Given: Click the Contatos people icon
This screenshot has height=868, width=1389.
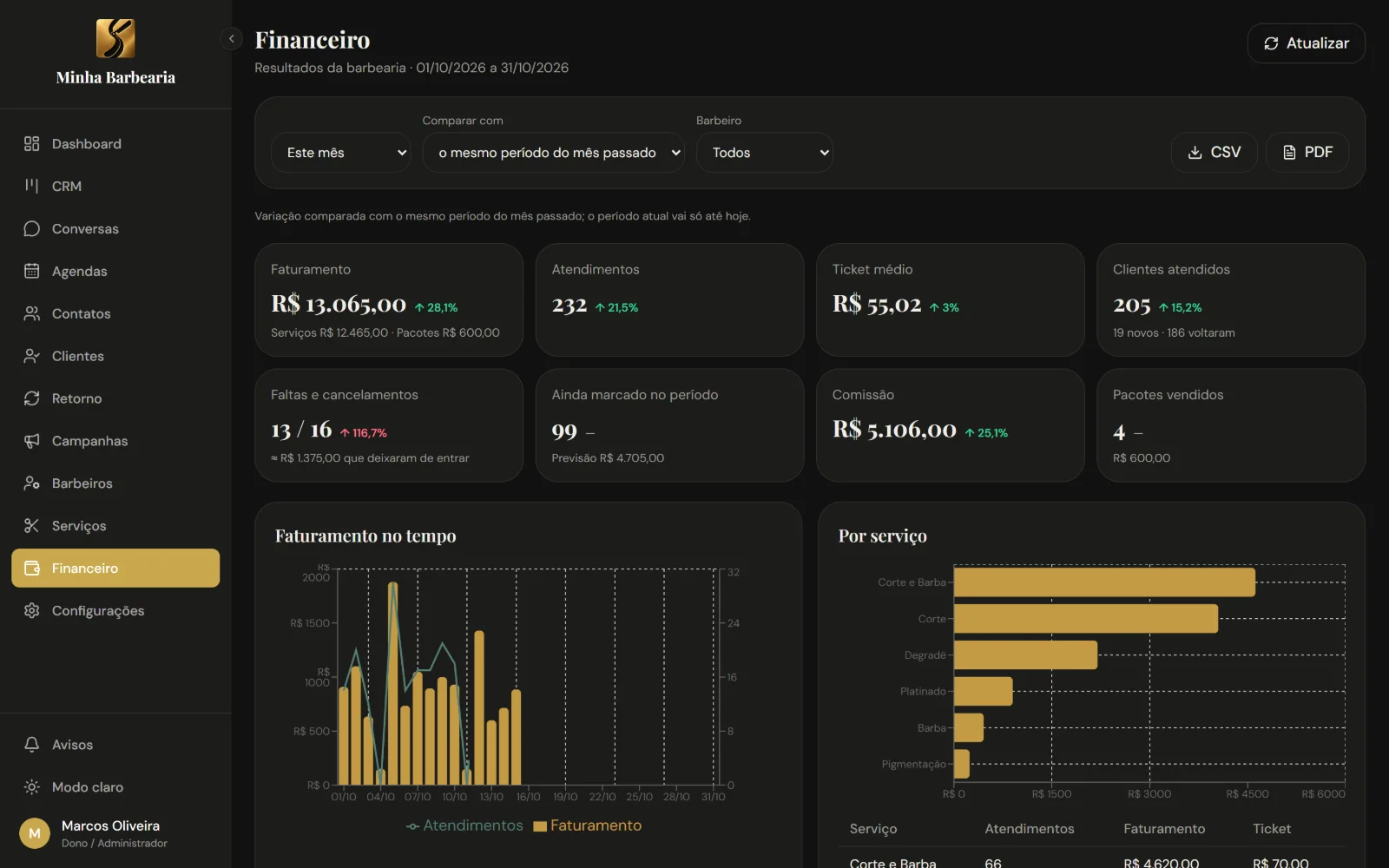Looking at the screenshot, I should (x=32, y=313).
